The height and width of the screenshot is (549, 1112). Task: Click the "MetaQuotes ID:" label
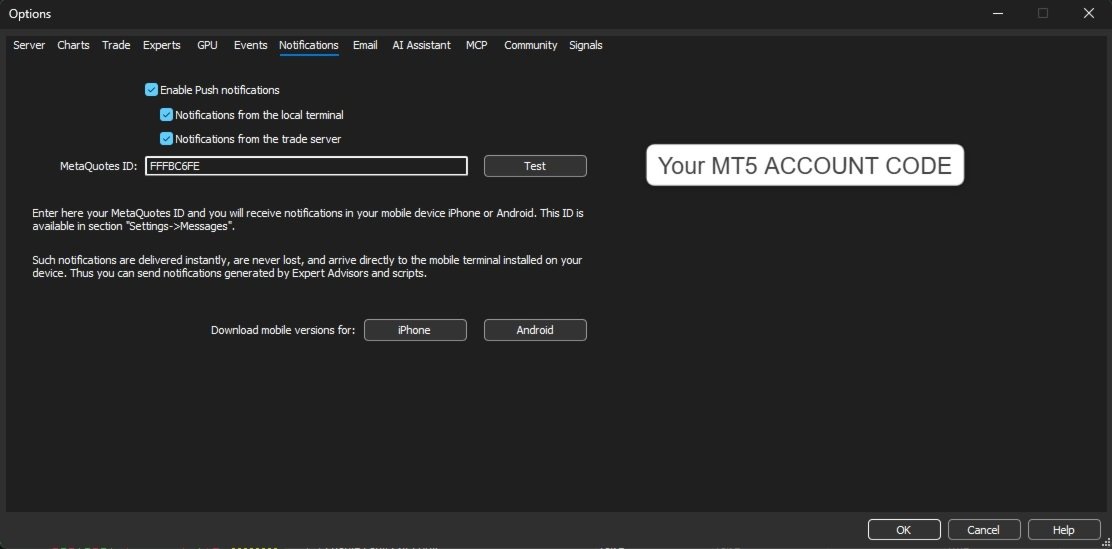pyautogui.click(x=99, y=166)
